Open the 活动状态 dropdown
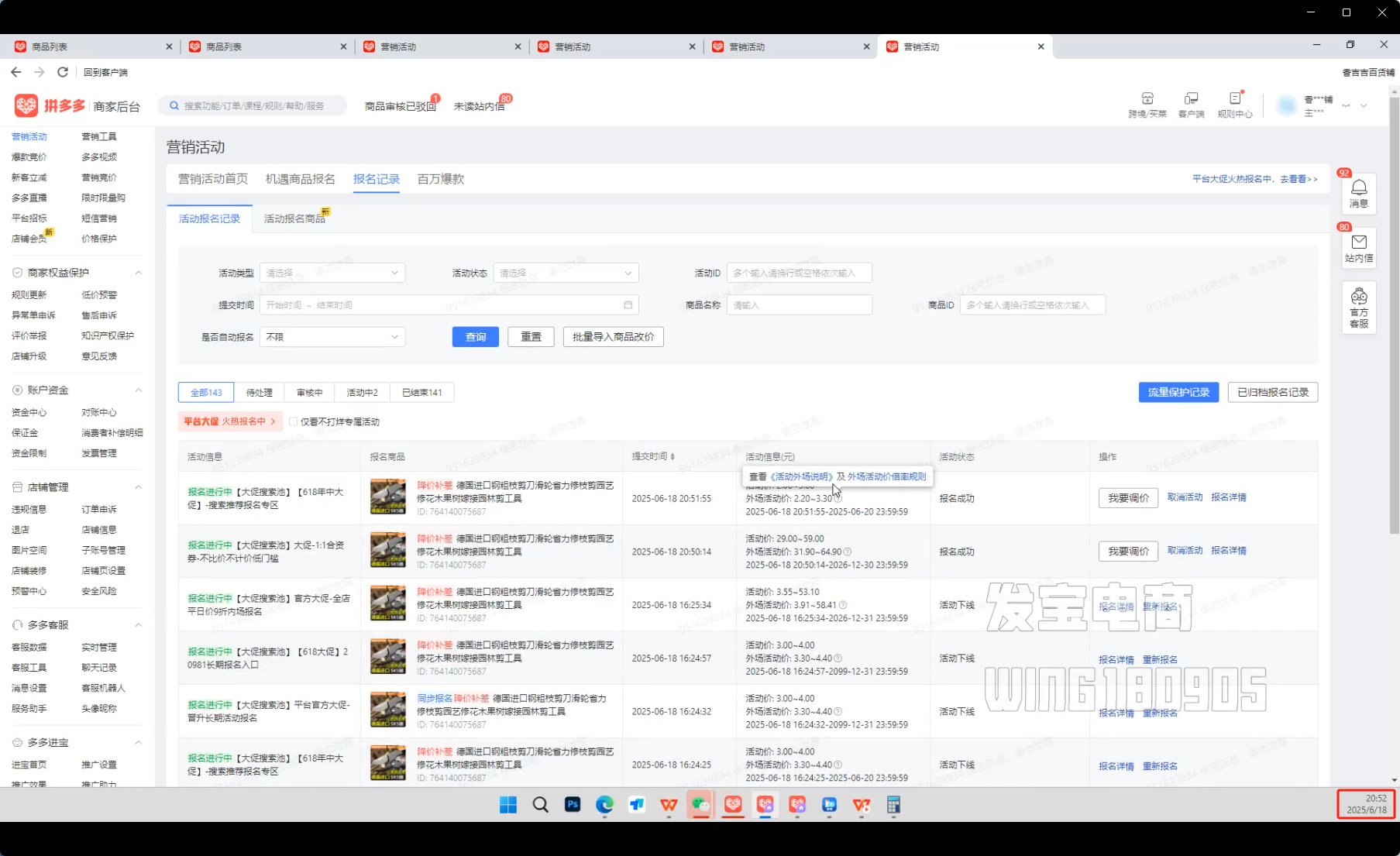Screen dimensions: 1400x856 coord(566,273)
